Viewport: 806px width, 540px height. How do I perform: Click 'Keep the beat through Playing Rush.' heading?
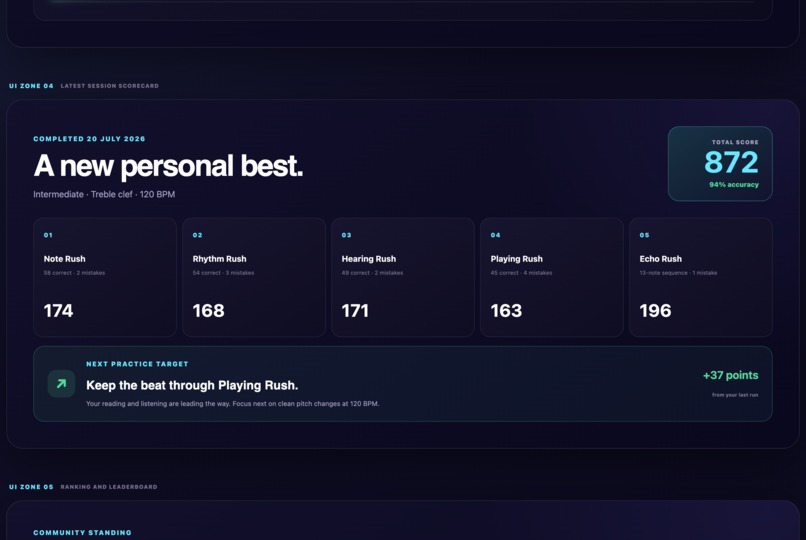pyautogui.click(x=192, y=385)
